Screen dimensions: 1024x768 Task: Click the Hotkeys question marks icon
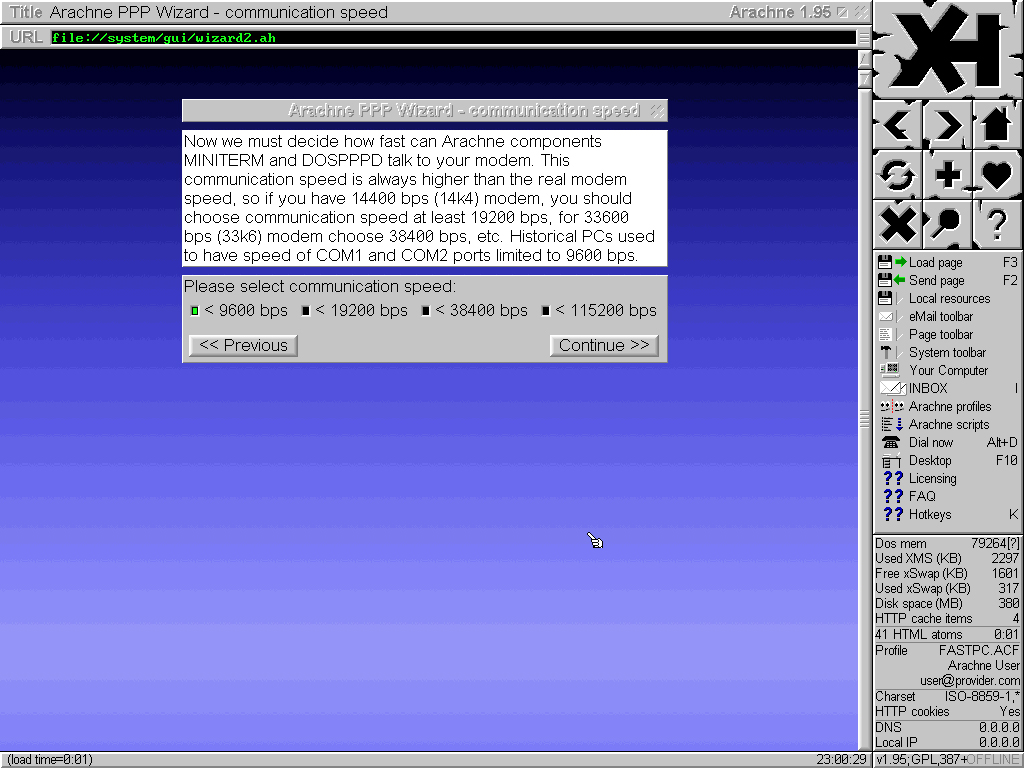point(893,514)
